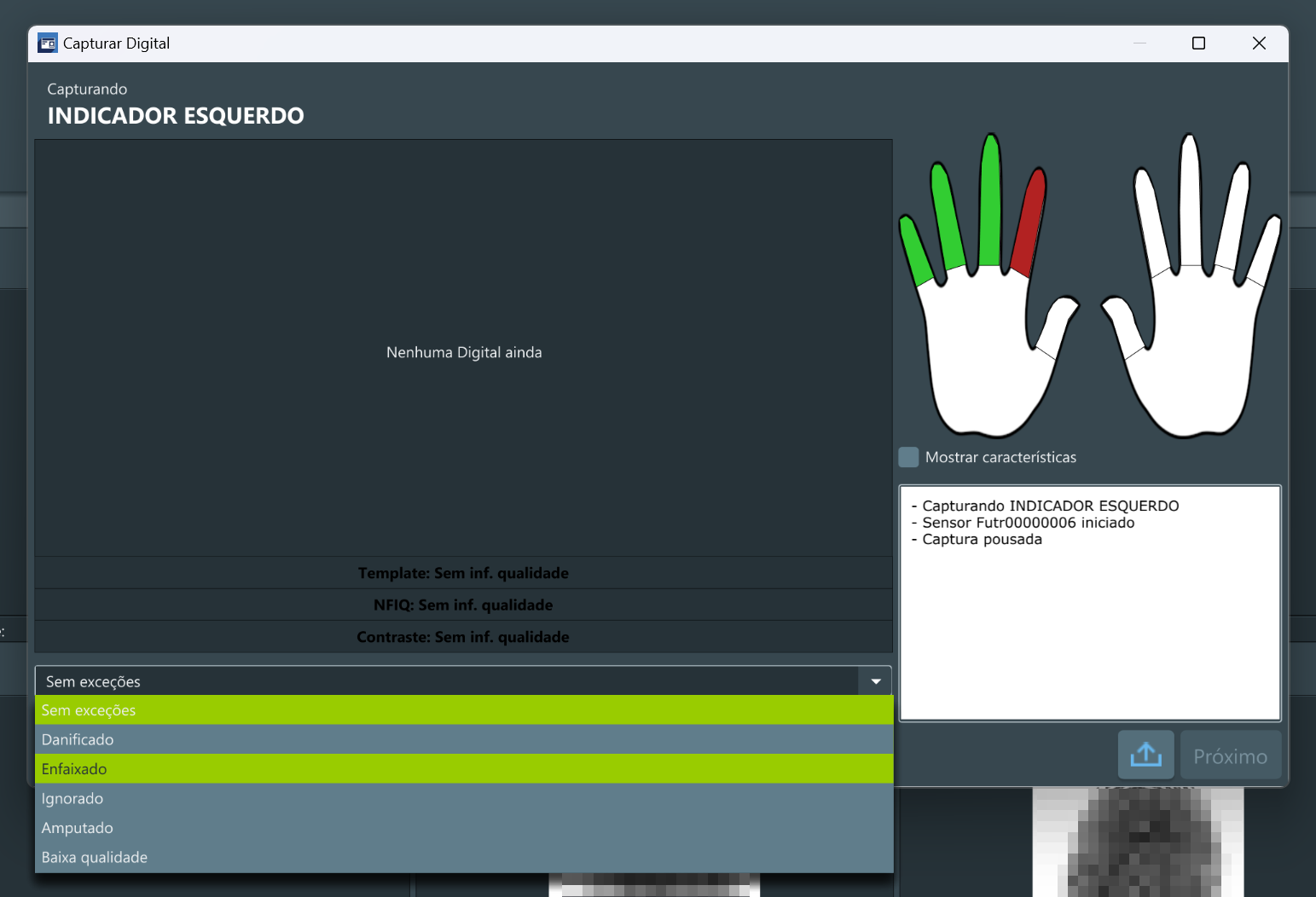This screenshot has width=1316, height=897.
Task: Select the left hand thumb
Action: pos(1058,327)
